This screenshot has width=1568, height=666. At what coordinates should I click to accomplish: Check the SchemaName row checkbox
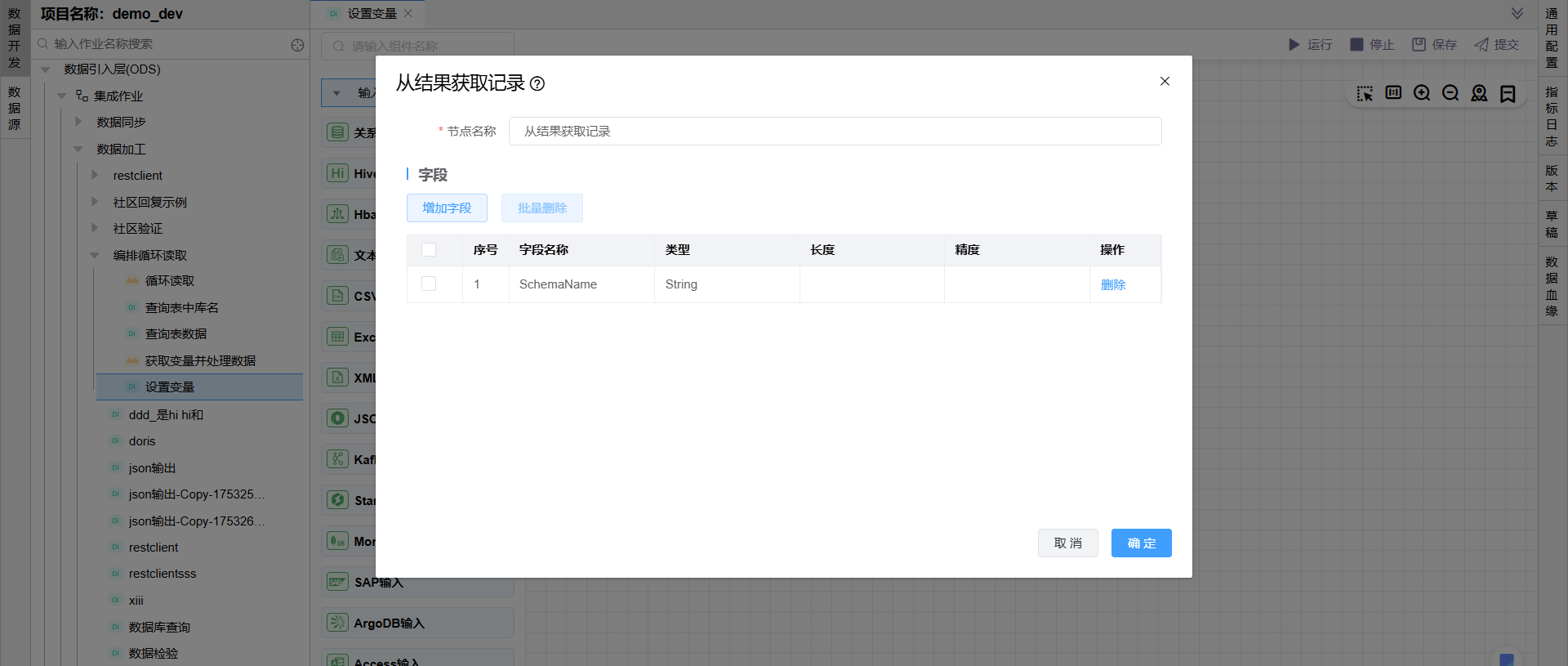click(429, 284)
